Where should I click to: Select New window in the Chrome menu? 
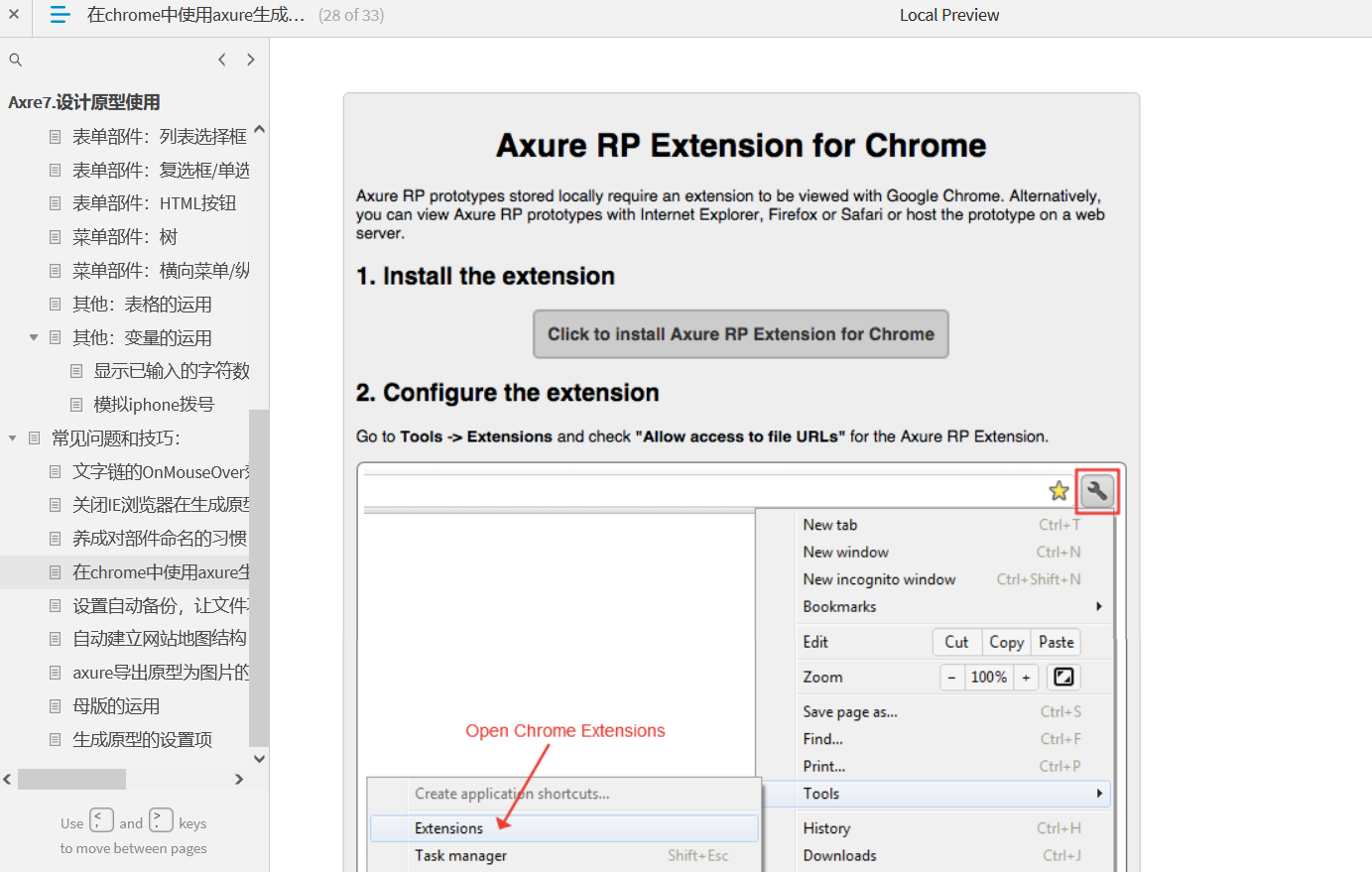pos(954,552)
